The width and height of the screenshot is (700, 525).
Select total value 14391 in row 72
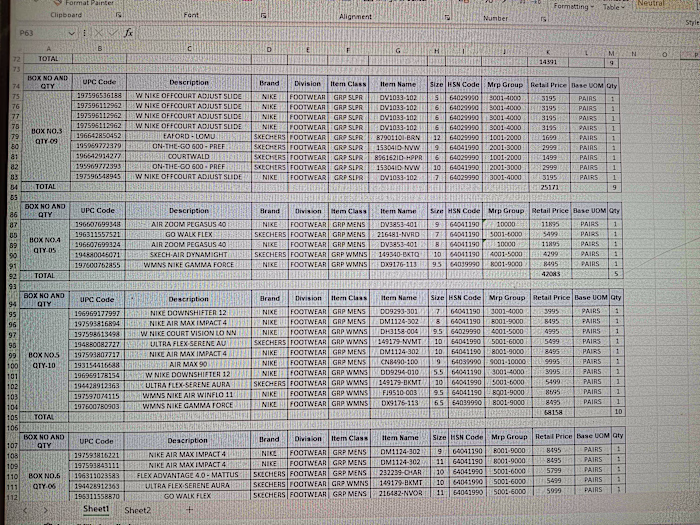point(548,62)
